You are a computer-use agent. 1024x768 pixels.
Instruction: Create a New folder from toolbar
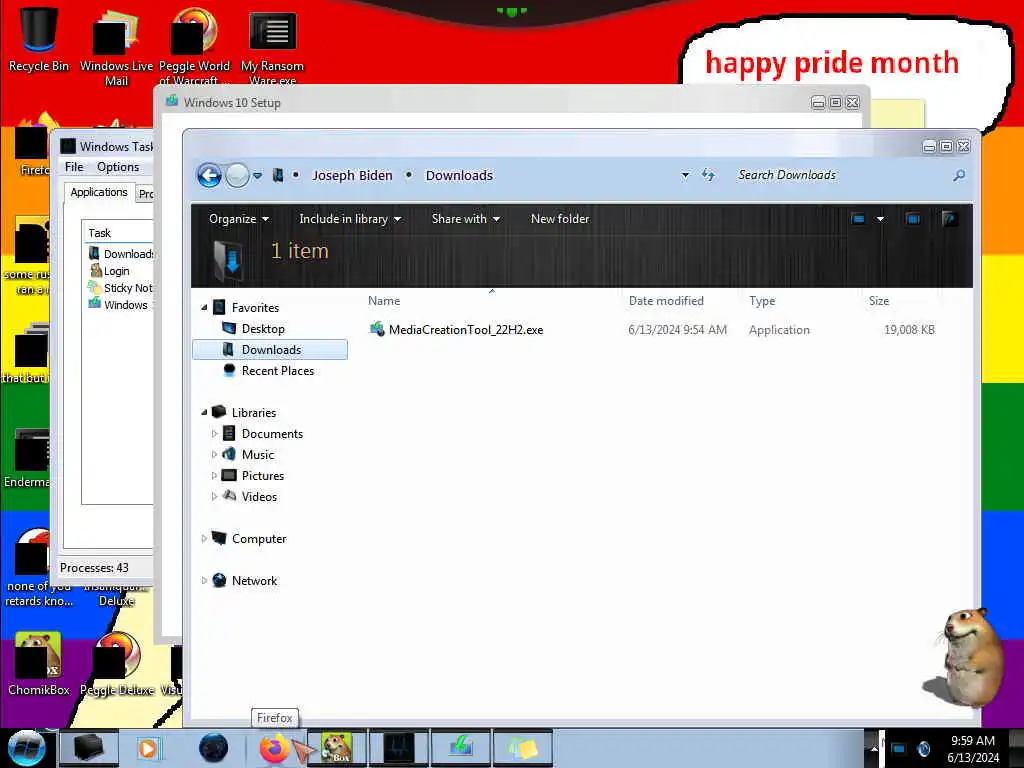(560, 219)
